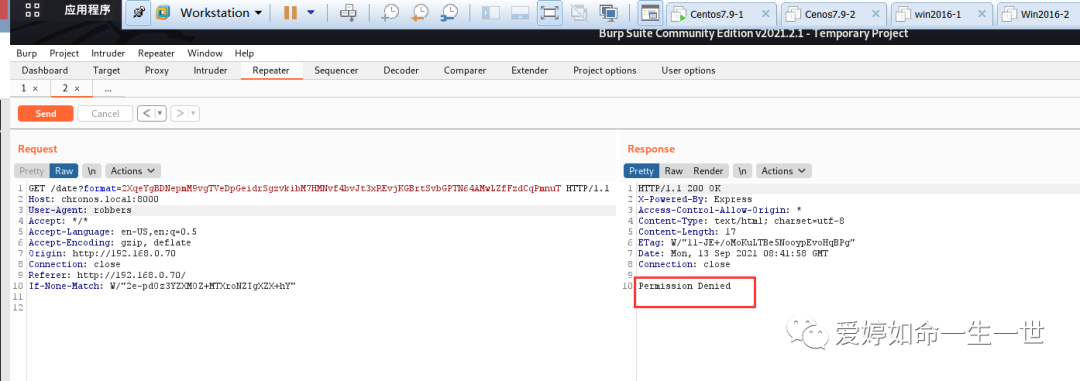This screenshot has height=381, width=1080.
Task: Open the Project options tab
Action: tap(605, 70)
